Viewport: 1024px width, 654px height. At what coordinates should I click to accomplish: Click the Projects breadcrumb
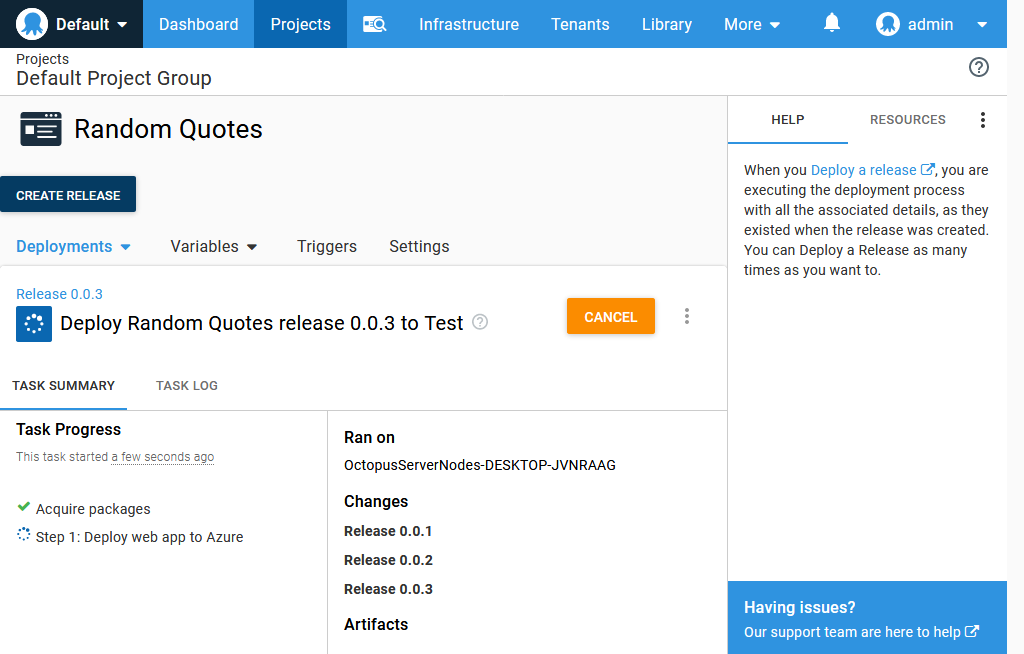coord(42,59)
